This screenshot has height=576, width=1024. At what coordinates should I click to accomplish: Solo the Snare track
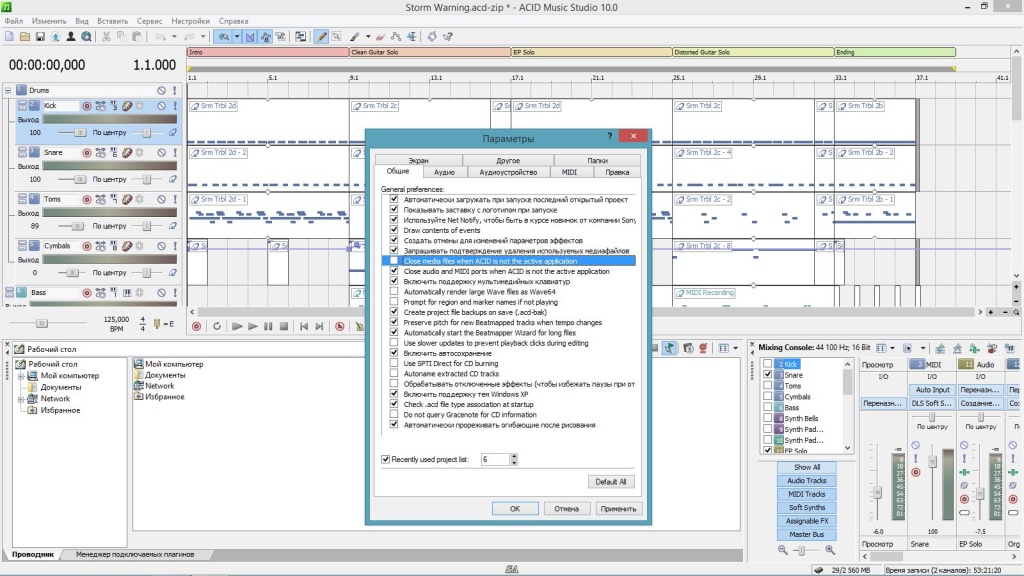click(x=174, y=153)
